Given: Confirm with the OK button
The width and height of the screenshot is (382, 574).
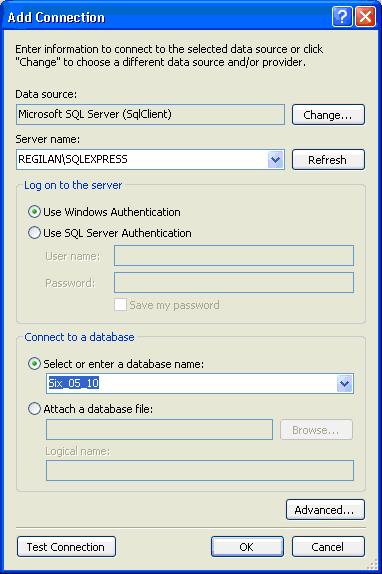Looking at the screenshot, I should pos(247,547).
